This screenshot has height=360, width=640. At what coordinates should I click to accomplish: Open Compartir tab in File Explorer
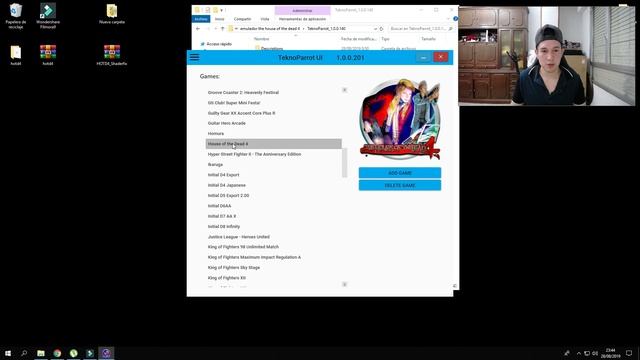tap(242, 19)
